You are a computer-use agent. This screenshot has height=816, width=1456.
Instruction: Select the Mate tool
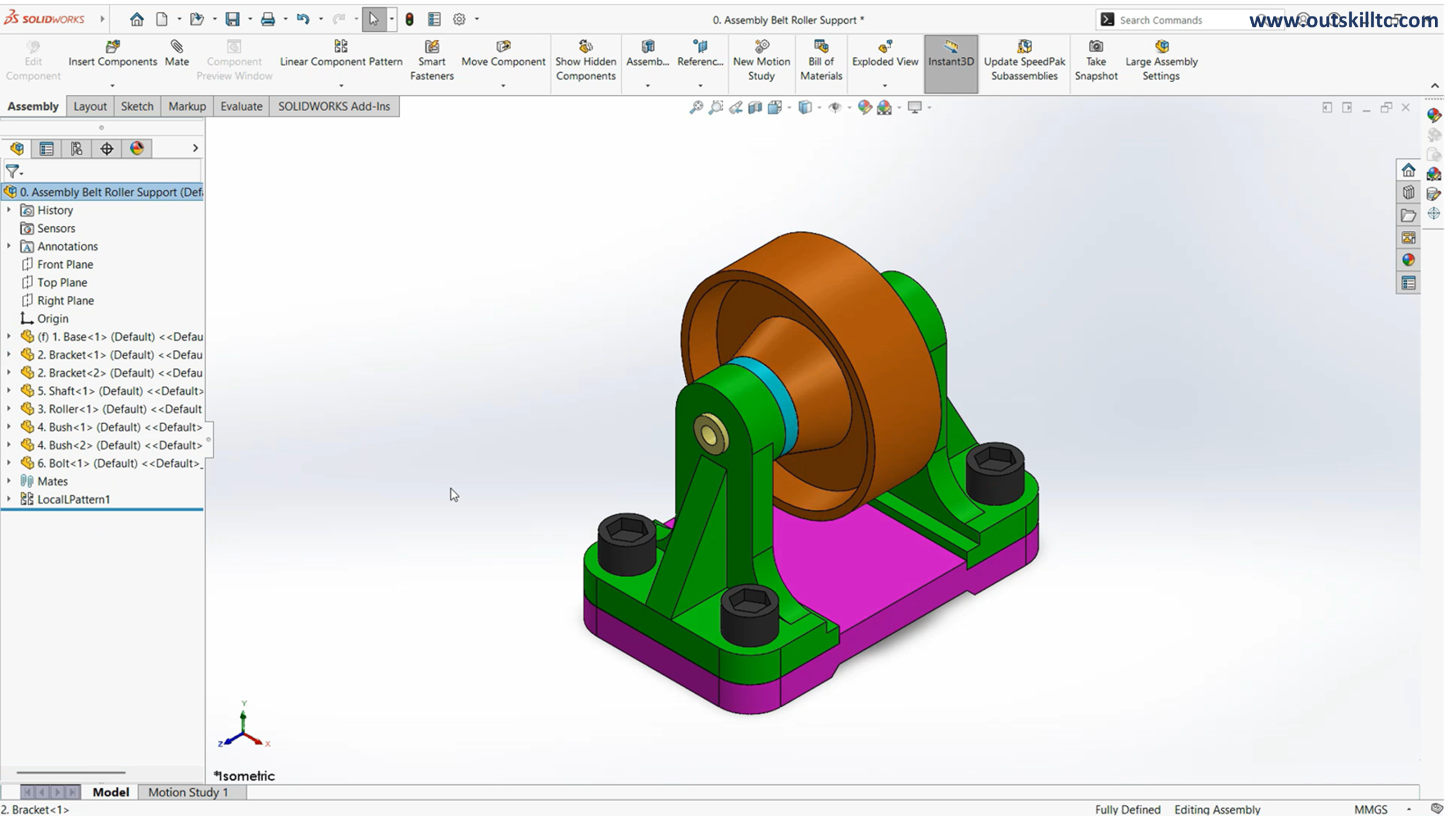pyautogui.click(x=177, y=53)
